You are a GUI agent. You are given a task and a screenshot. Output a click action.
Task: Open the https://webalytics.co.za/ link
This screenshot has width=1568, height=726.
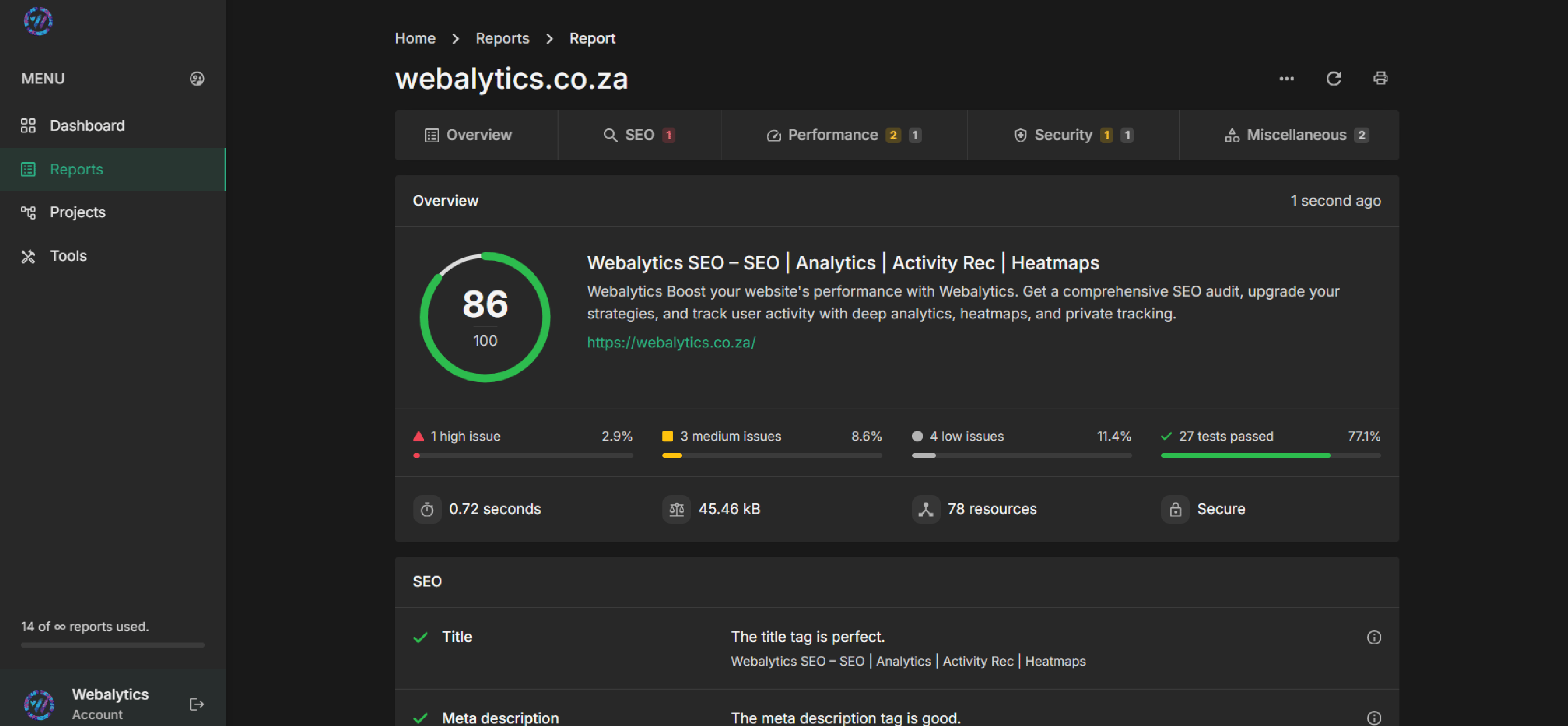tap(671, 342)
